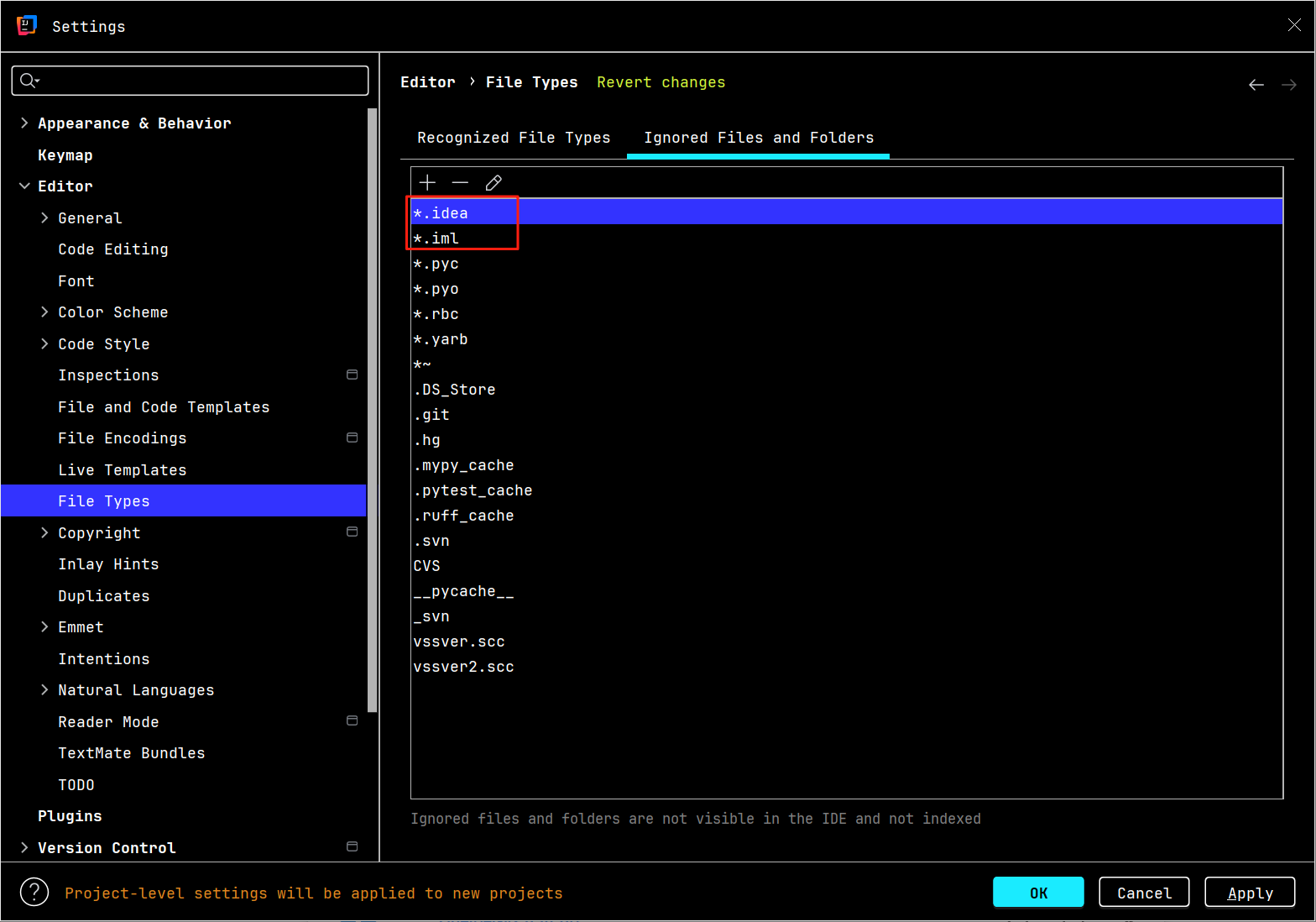Image resolution: width=1316 pixels, height=922 pixels.
Task: Click the project-level icon beside File Encodings
Action: [x=352, y=437]
